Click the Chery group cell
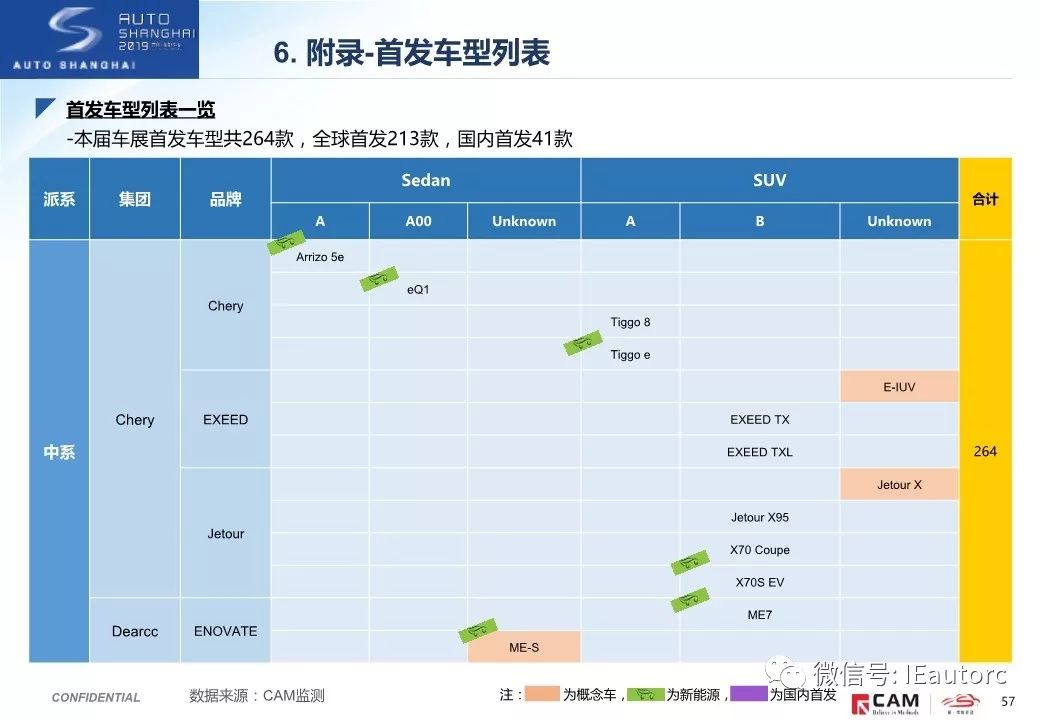 tap(135, 420)
